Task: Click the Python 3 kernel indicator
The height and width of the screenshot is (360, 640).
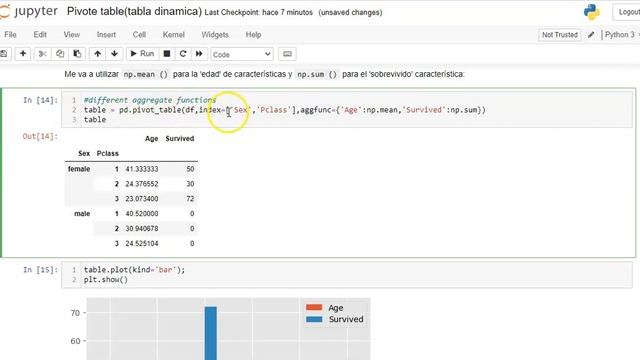Action: [620, 35]
